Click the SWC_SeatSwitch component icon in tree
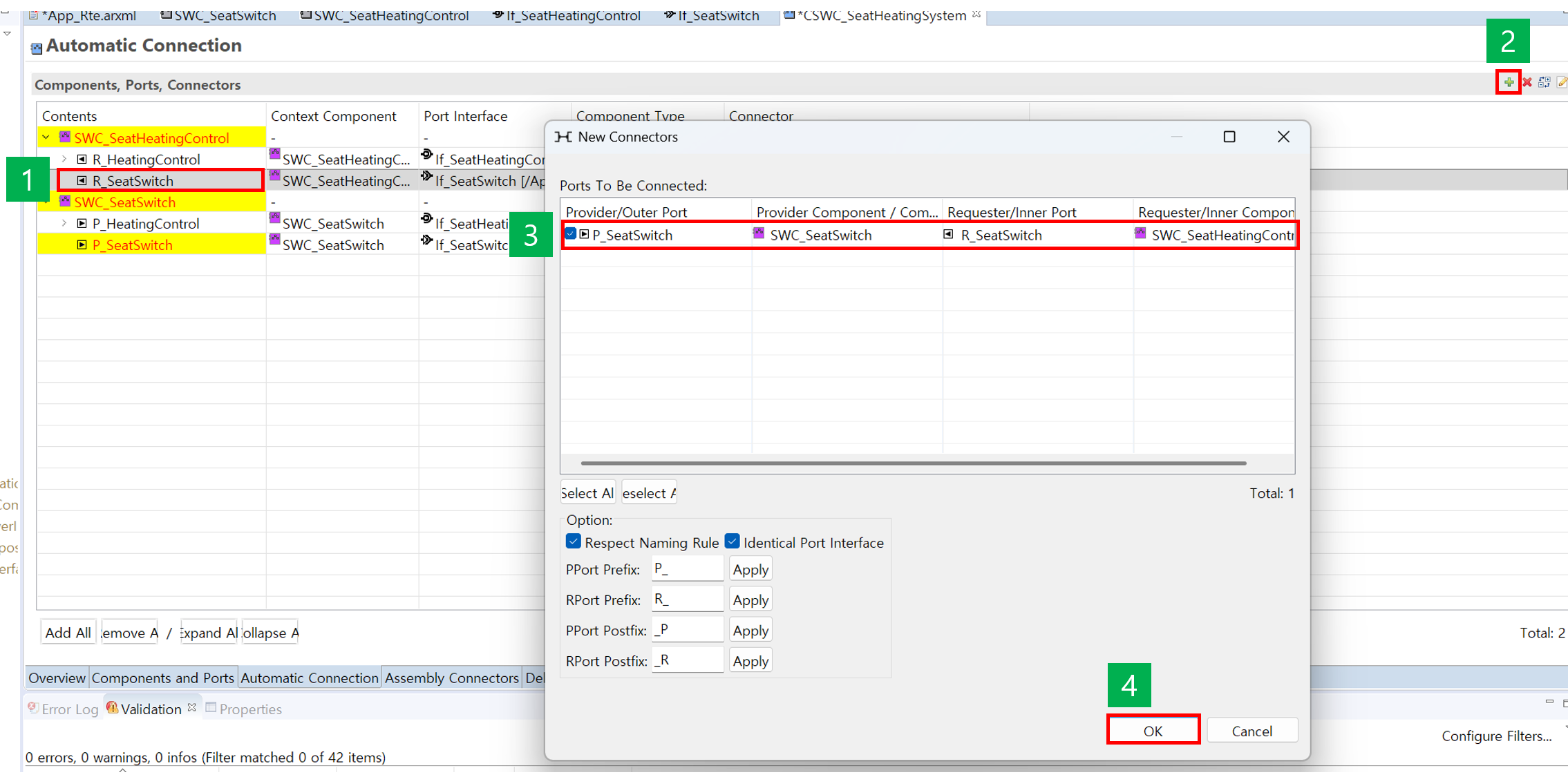This screenshot has height=777, width=1568. (65, 202)
